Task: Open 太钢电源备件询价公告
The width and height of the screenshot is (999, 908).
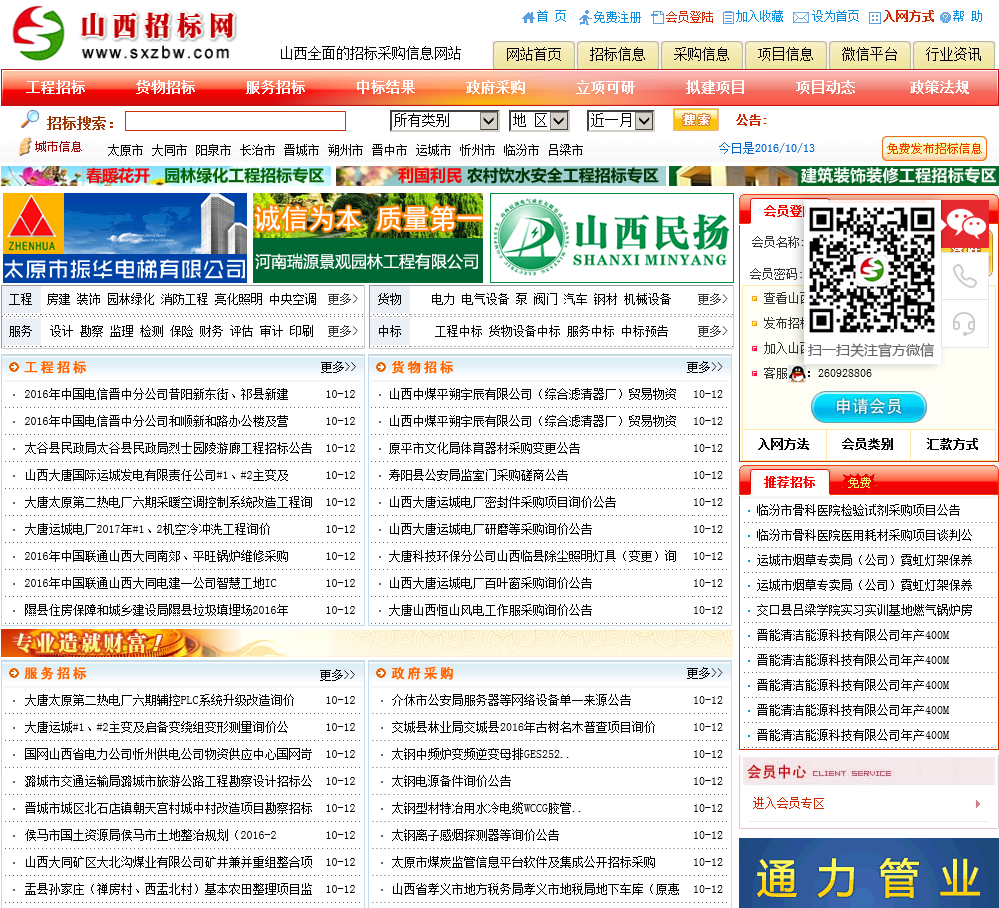Action: pos(451,781)
